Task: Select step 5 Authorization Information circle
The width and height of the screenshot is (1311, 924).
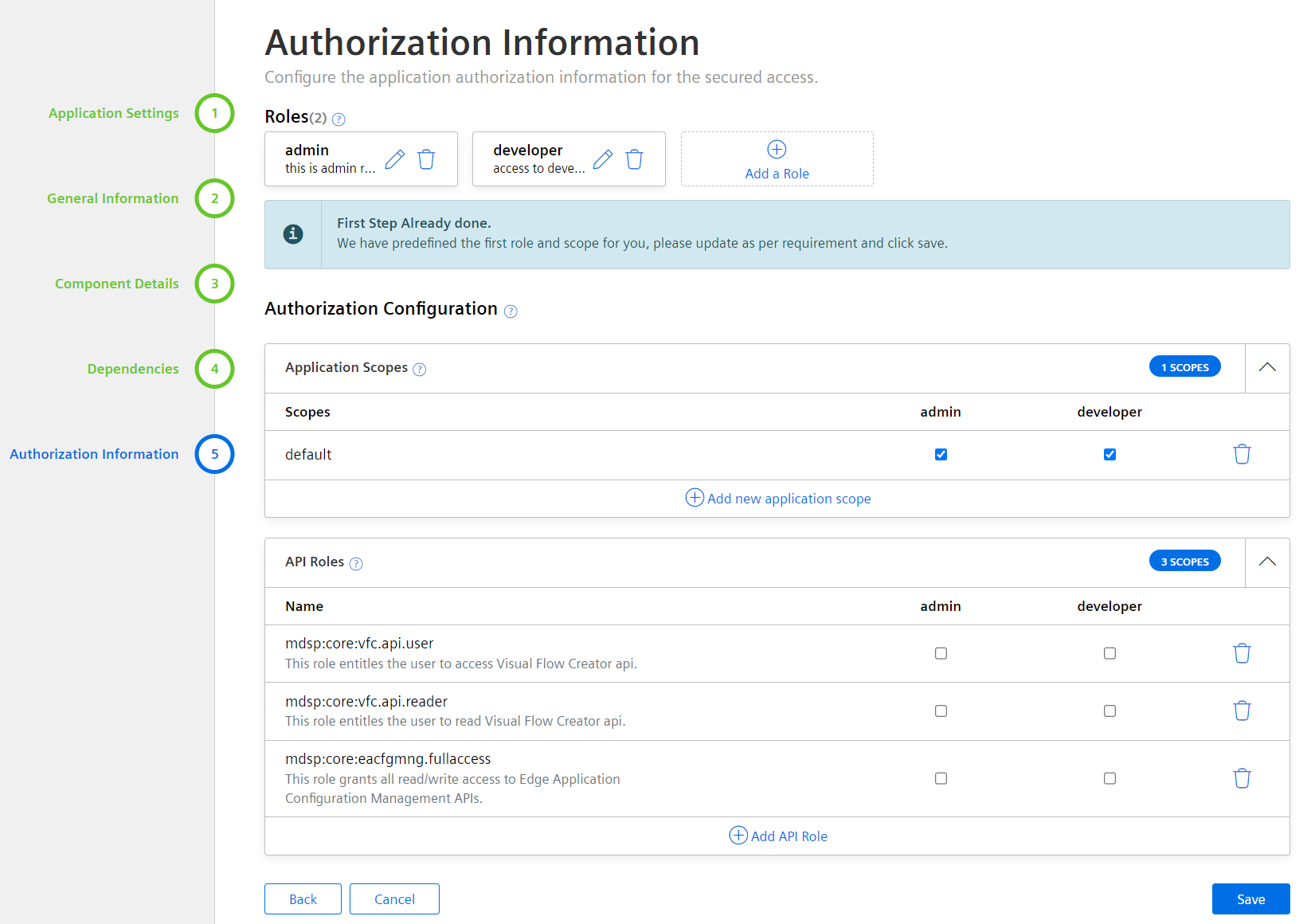Action: click(x=214, y=454)
